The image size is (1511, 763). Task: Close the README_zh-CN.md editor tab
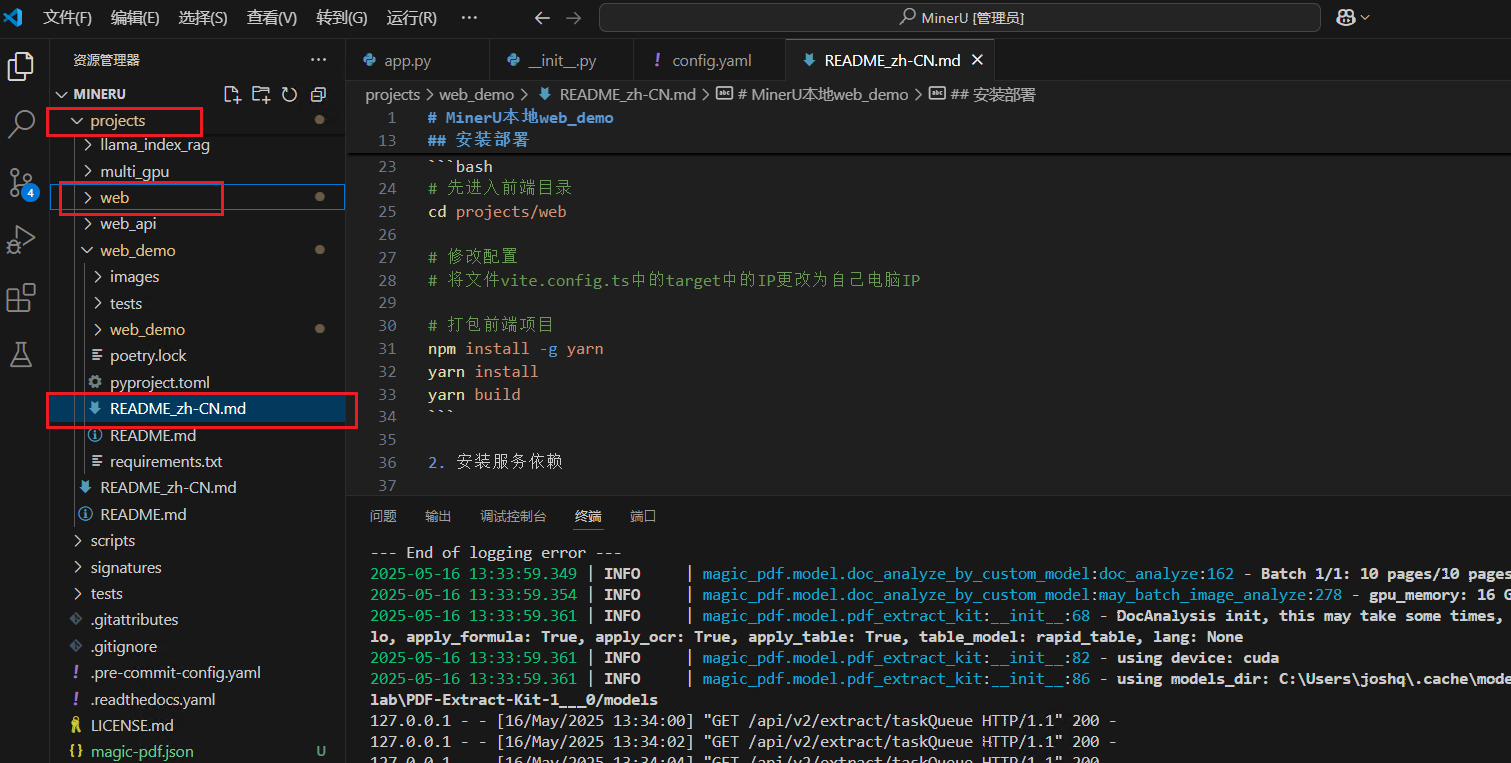tap(978, 60)
